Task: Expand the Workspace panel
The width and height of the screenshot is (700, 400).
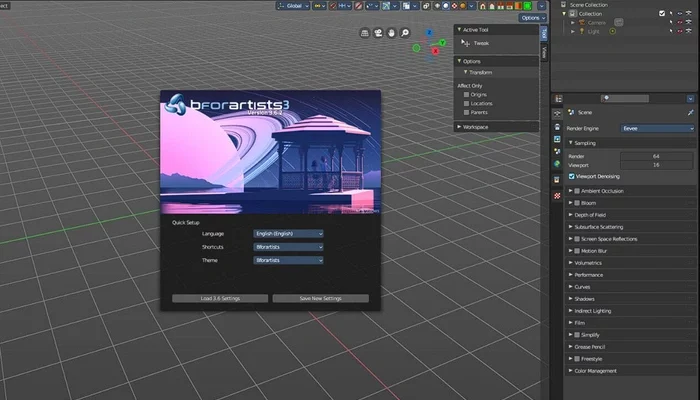Action: click(496, 127)
